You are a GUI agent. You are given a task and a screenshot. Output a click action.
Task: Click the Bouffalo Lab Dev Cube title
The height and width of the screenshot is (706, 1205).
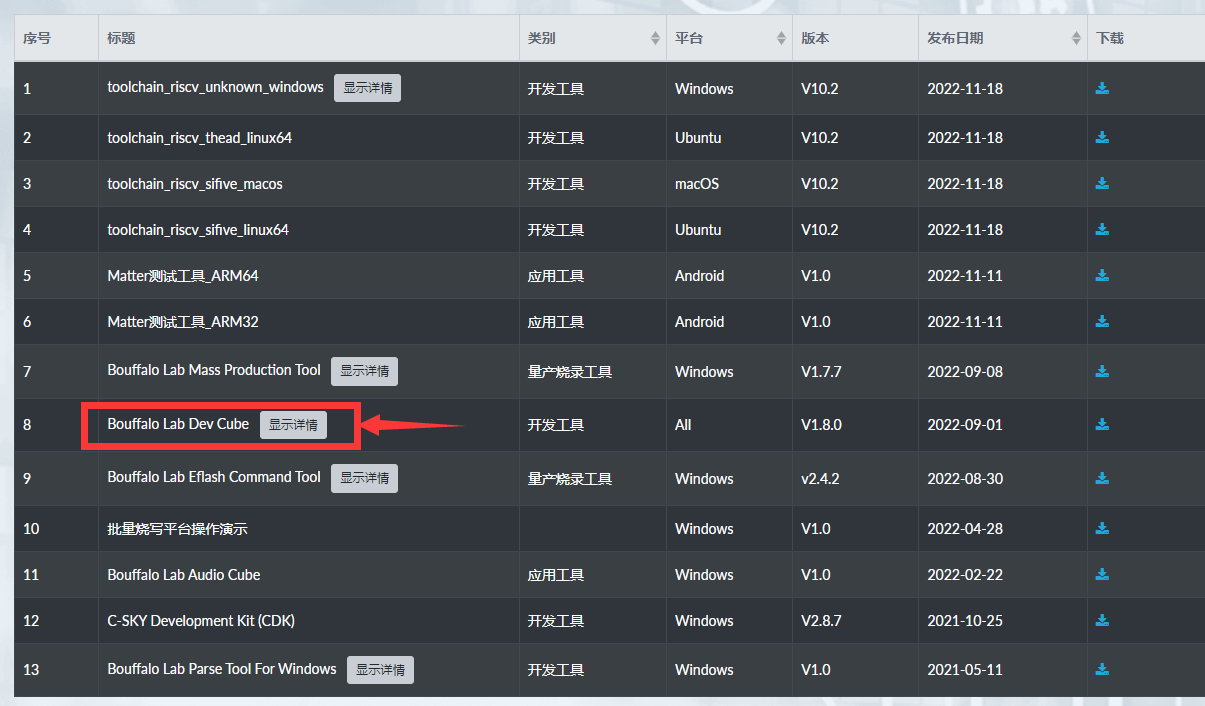(x=178, y=424)
